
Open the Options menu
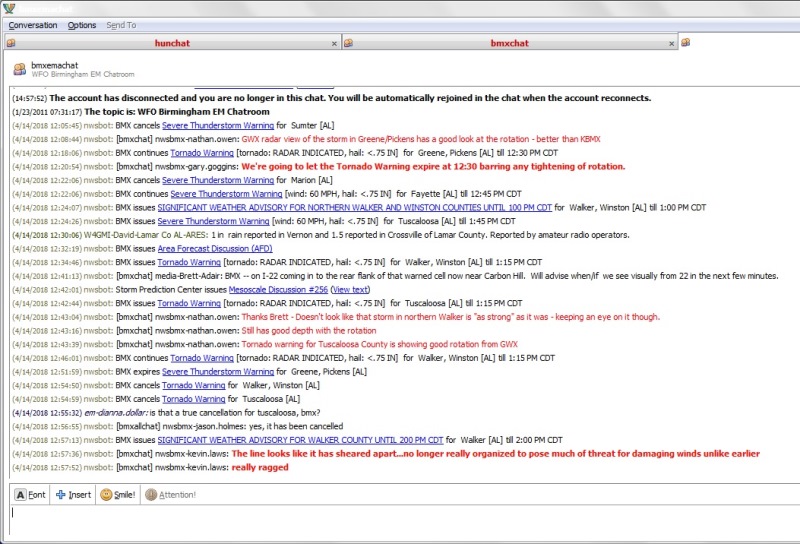82,25
